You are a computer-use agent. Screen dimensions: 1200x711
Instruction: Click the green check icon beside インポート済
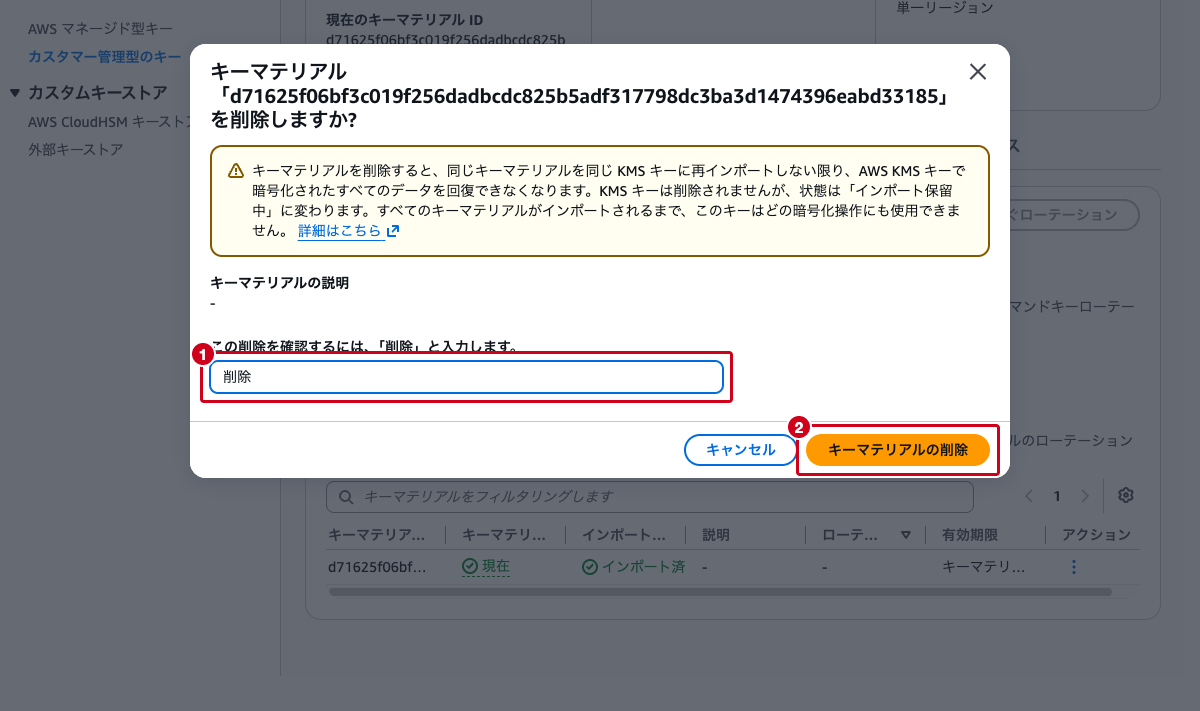click(590, 567)
